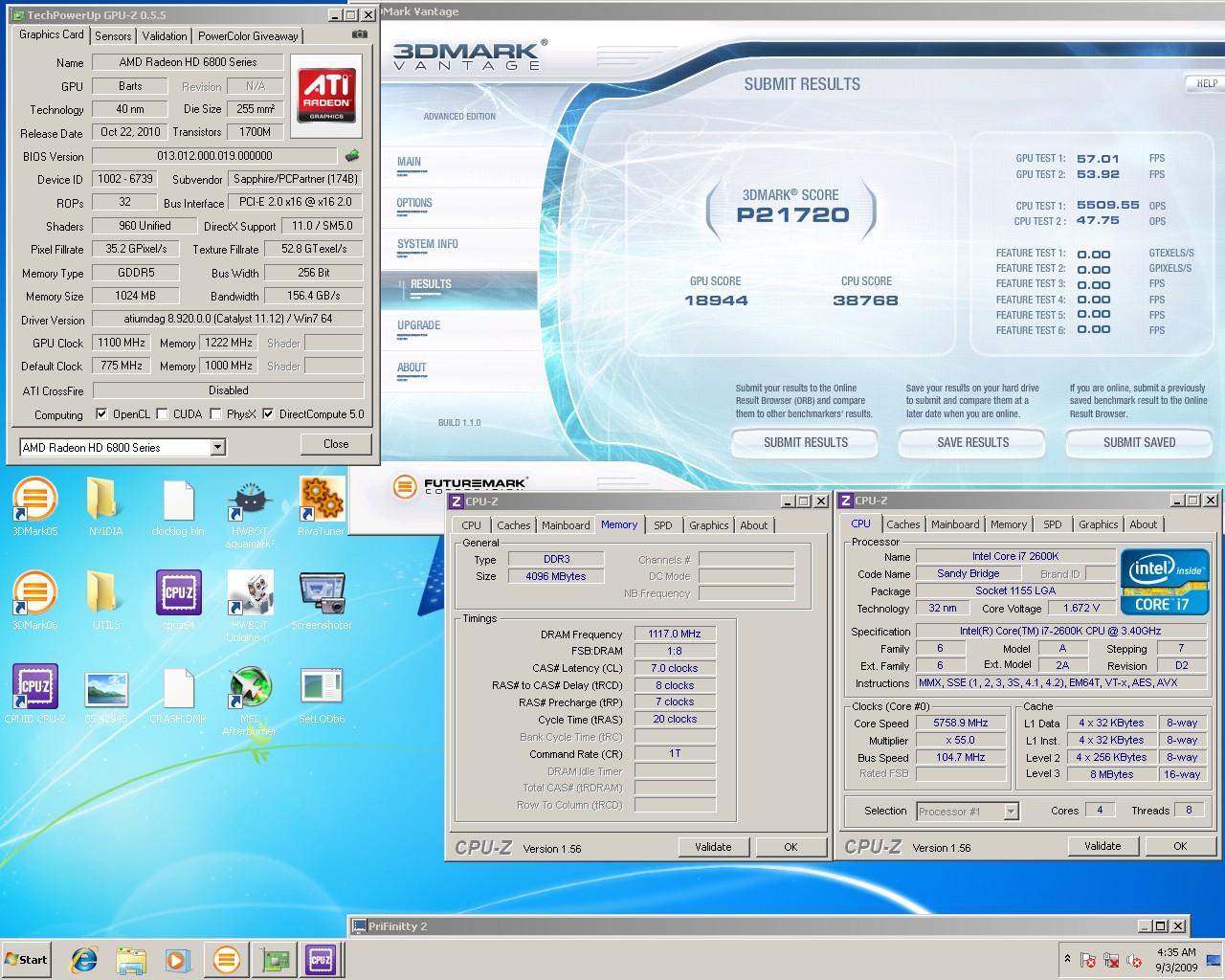This screenshot has width=1225, height=980.
Task: Open Windows Media Player taskbar icon
Action: click(179, 959)
